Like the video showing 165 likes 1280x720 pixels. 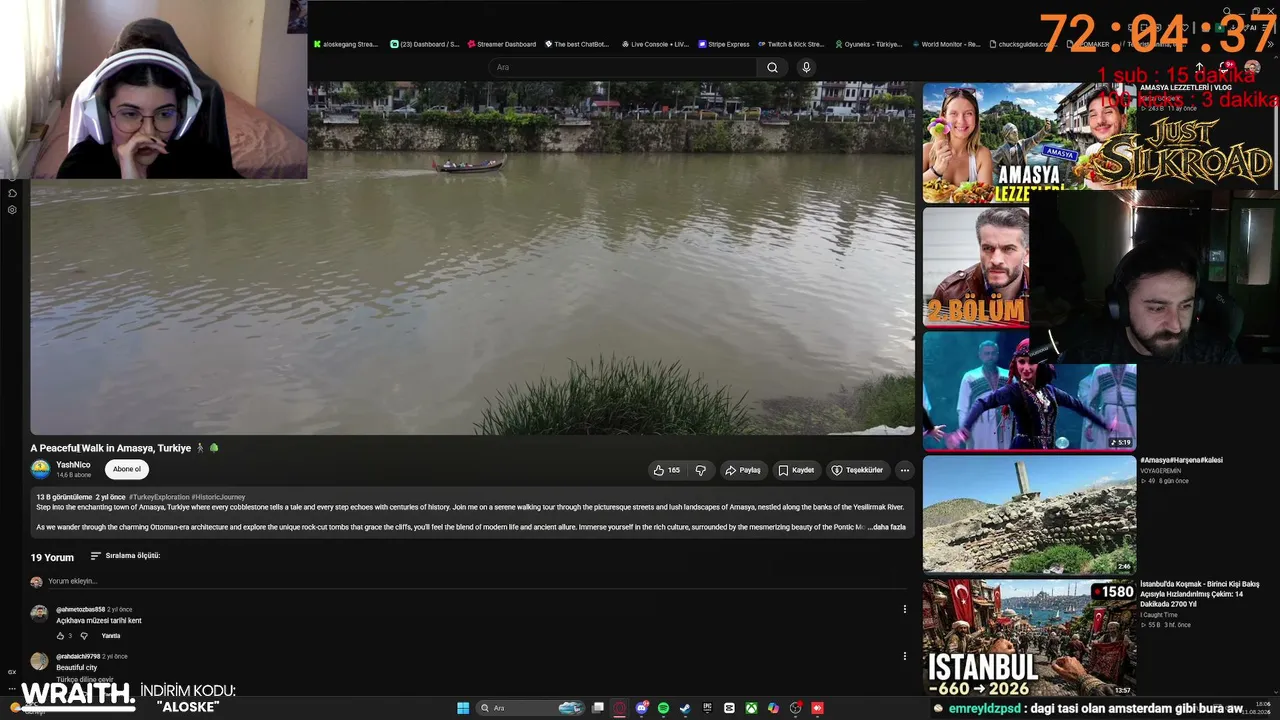666,470
